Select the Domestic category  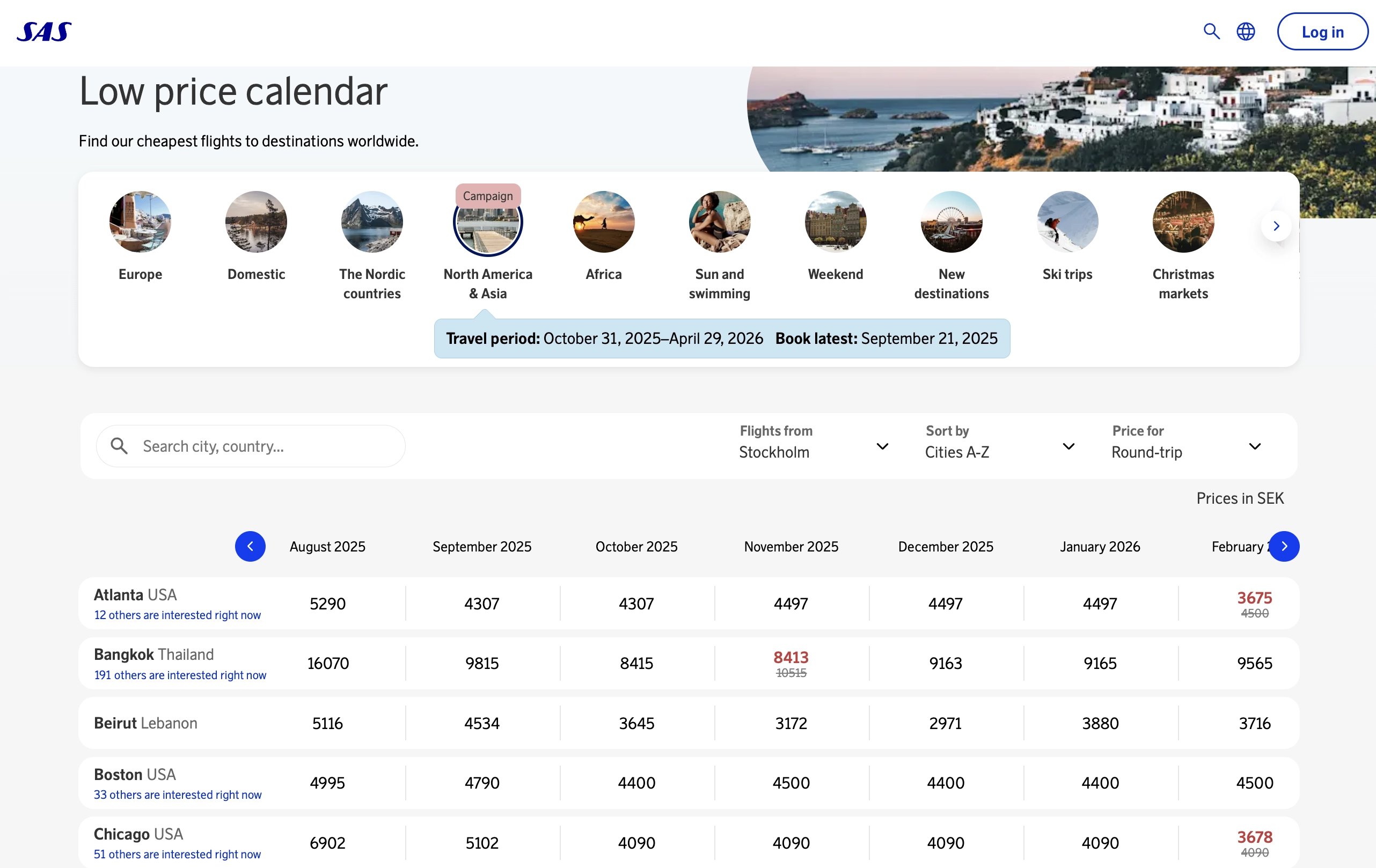coord(256,222)
